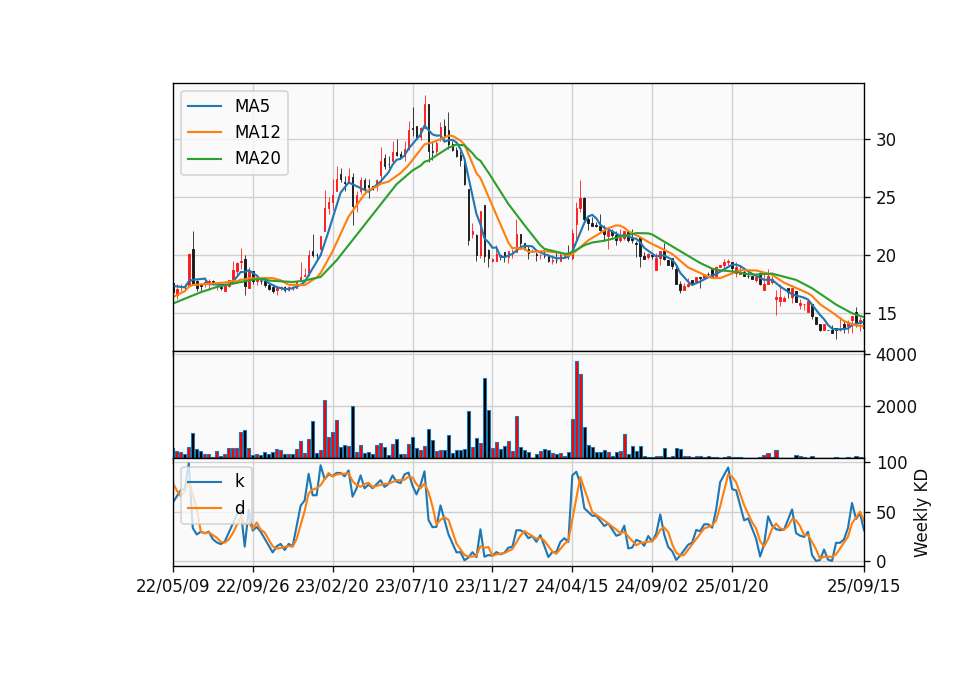
Task: Click the tallest volume bar near 24/04/15
Action: [577, 410]
